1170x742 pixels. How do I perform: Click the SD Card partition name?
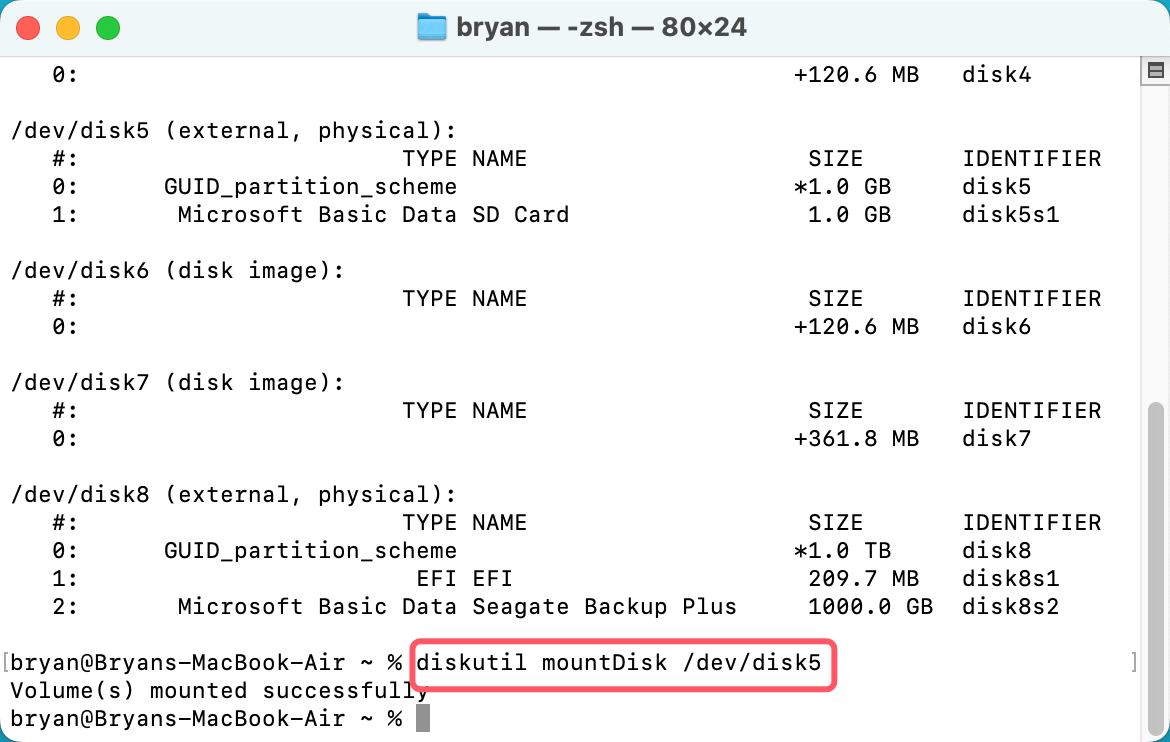coord(520,214)
